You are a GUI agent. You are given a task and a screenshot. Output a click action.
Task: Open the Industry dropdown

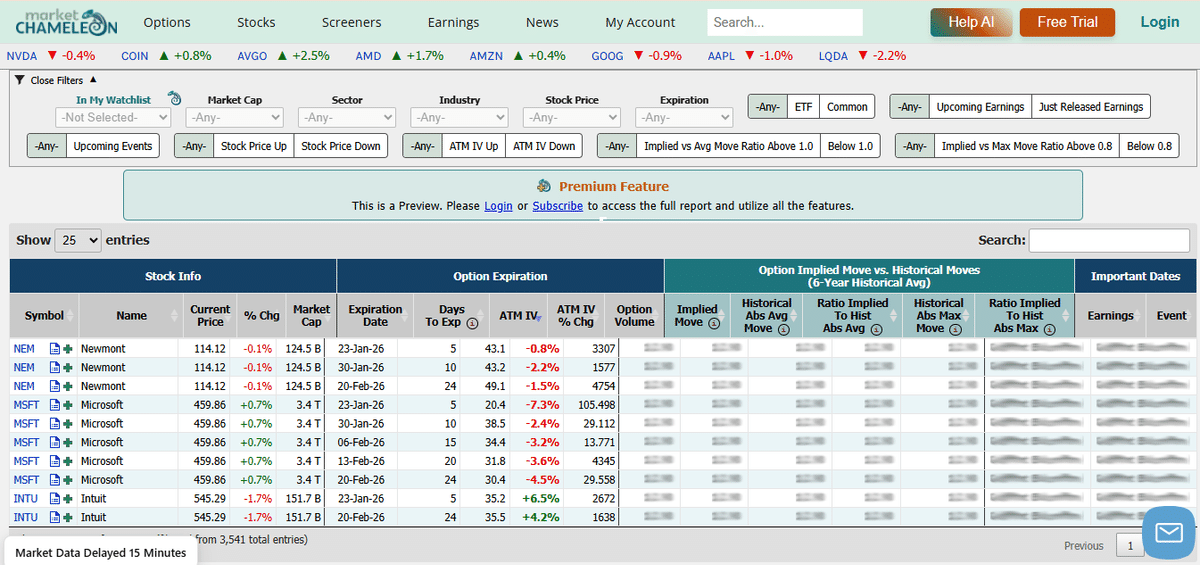tap(459, 118)
